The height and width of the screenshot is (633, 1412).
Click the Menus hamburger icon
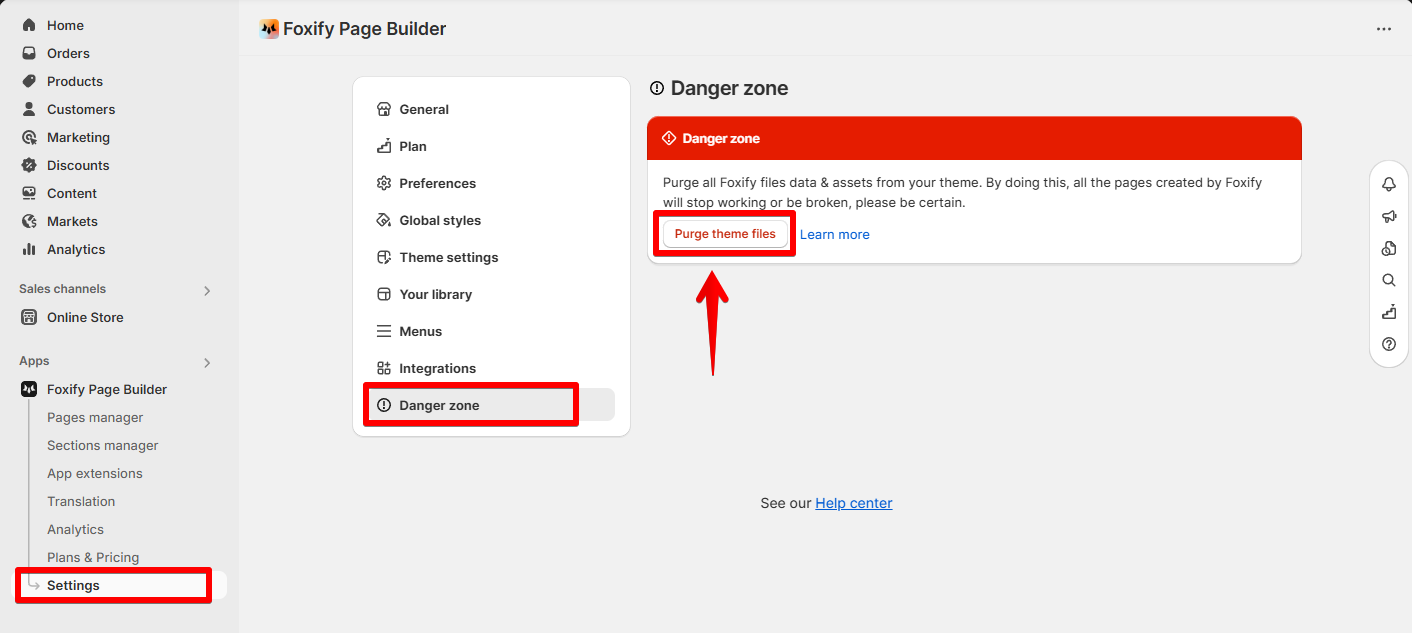click(x=383, y=331)
